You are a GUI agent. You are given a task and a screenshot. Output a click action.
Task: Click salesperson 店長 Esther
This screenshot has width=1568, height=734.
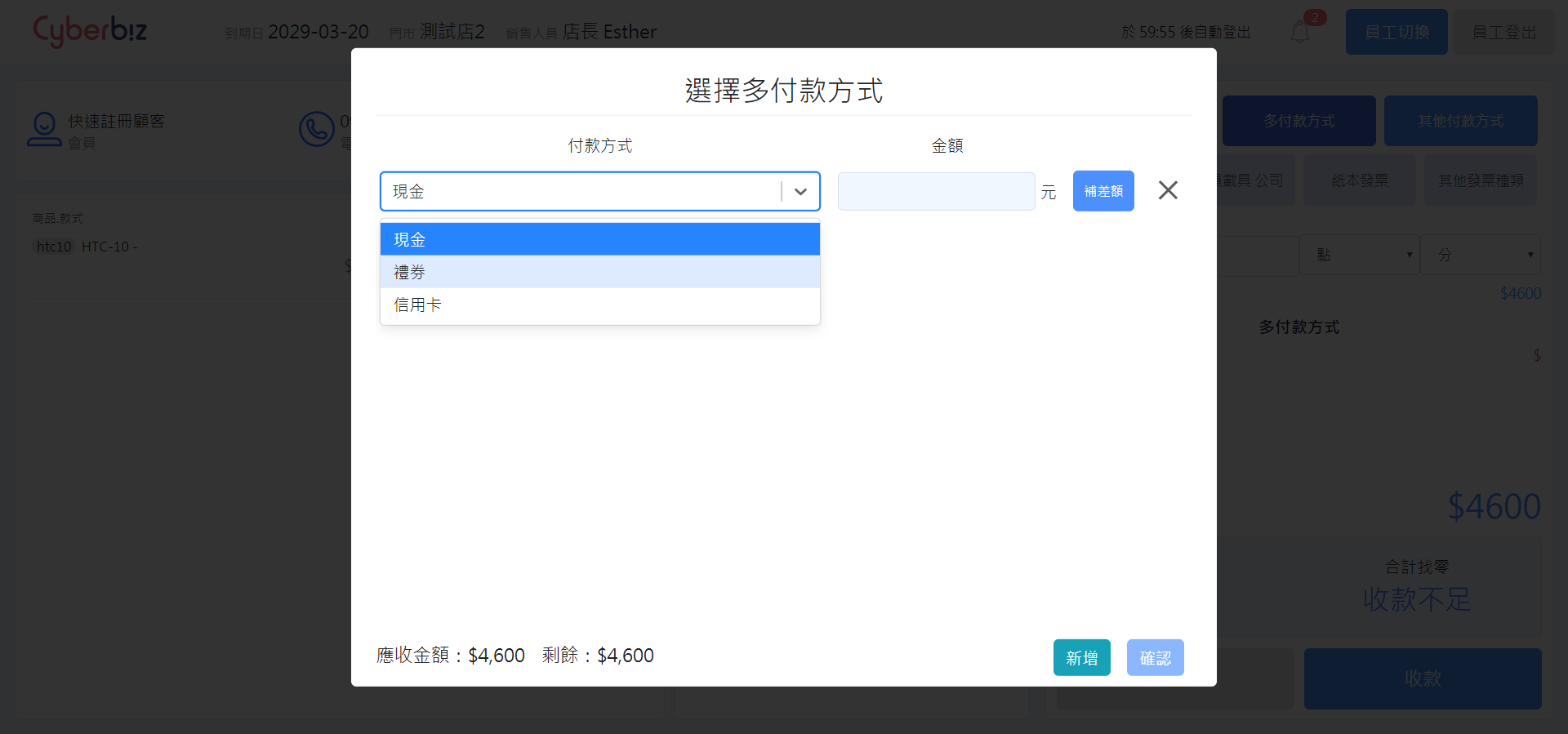[x=609, y=32]
